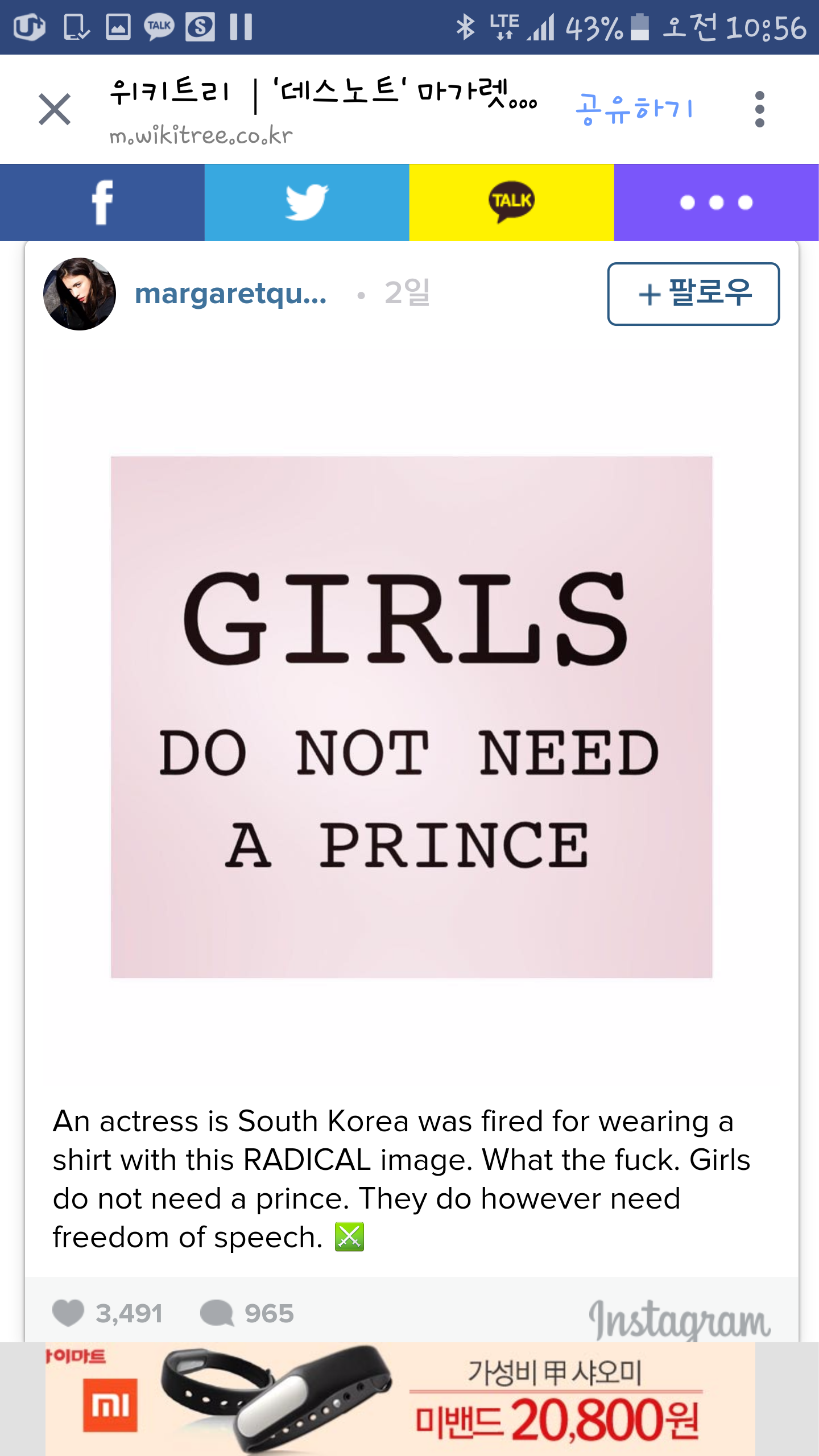Viewport: 819px width, 1456px height.
Task: Tap the Bluetooth status bar icon
Action: pos(465,27)
